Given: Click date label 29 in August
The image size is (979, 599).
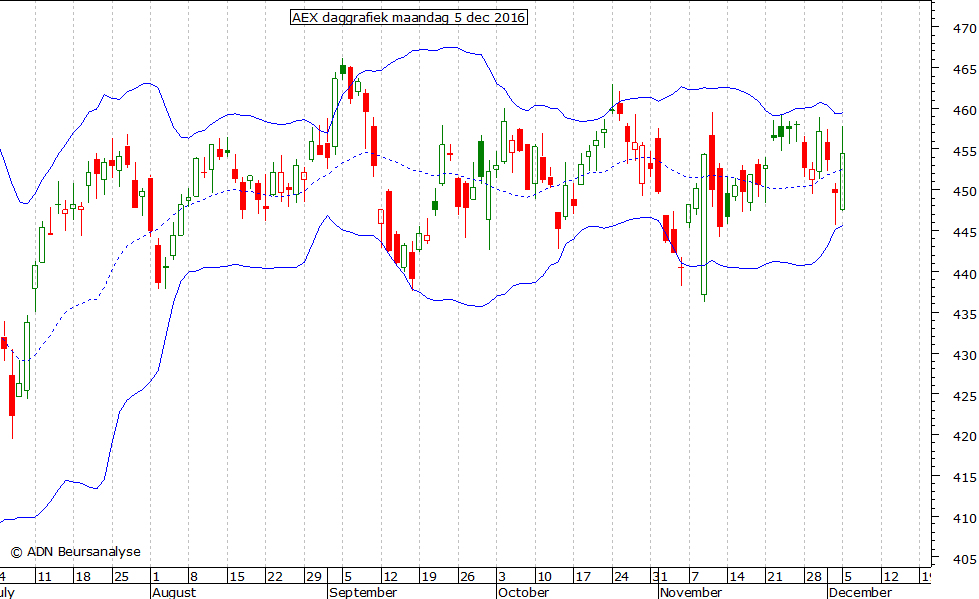Looking at the screenshot, I should click(314, 577).
